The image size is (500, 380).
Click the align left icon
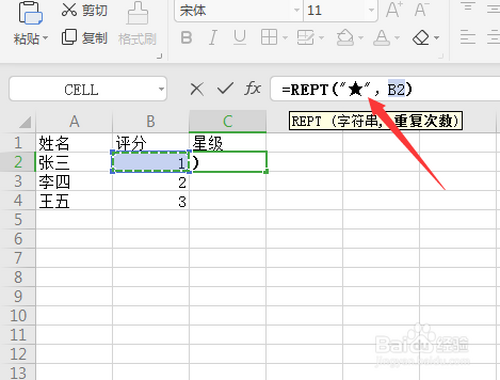[468, 37]
